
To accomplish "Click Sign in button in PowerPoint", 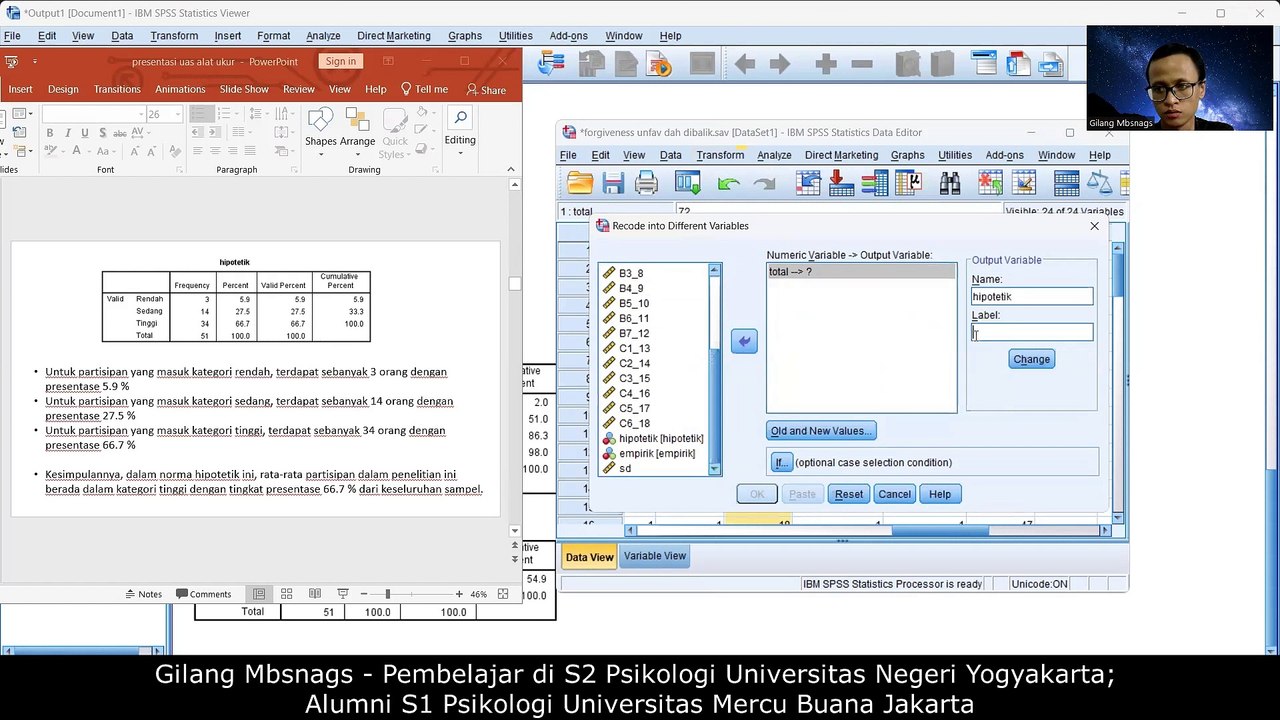I will (x=340, y=61).
